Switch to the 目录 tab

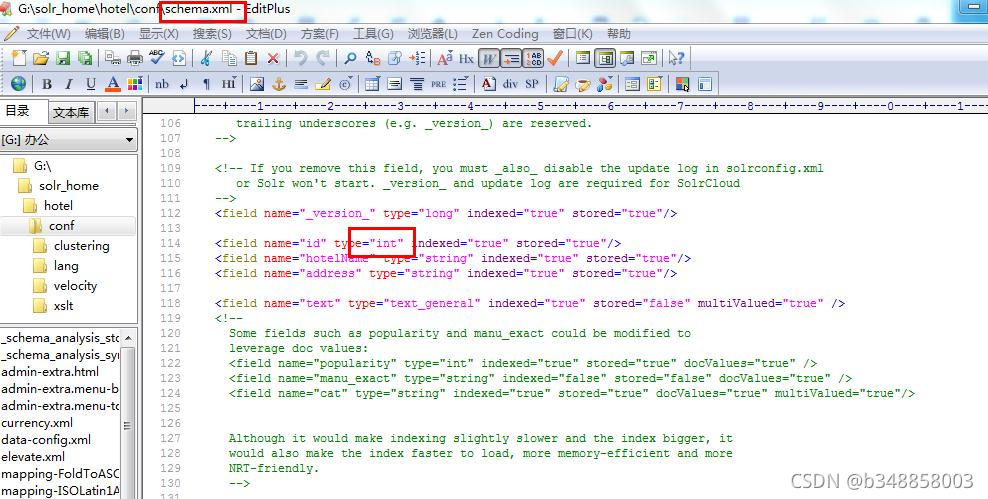pos(18,112)
